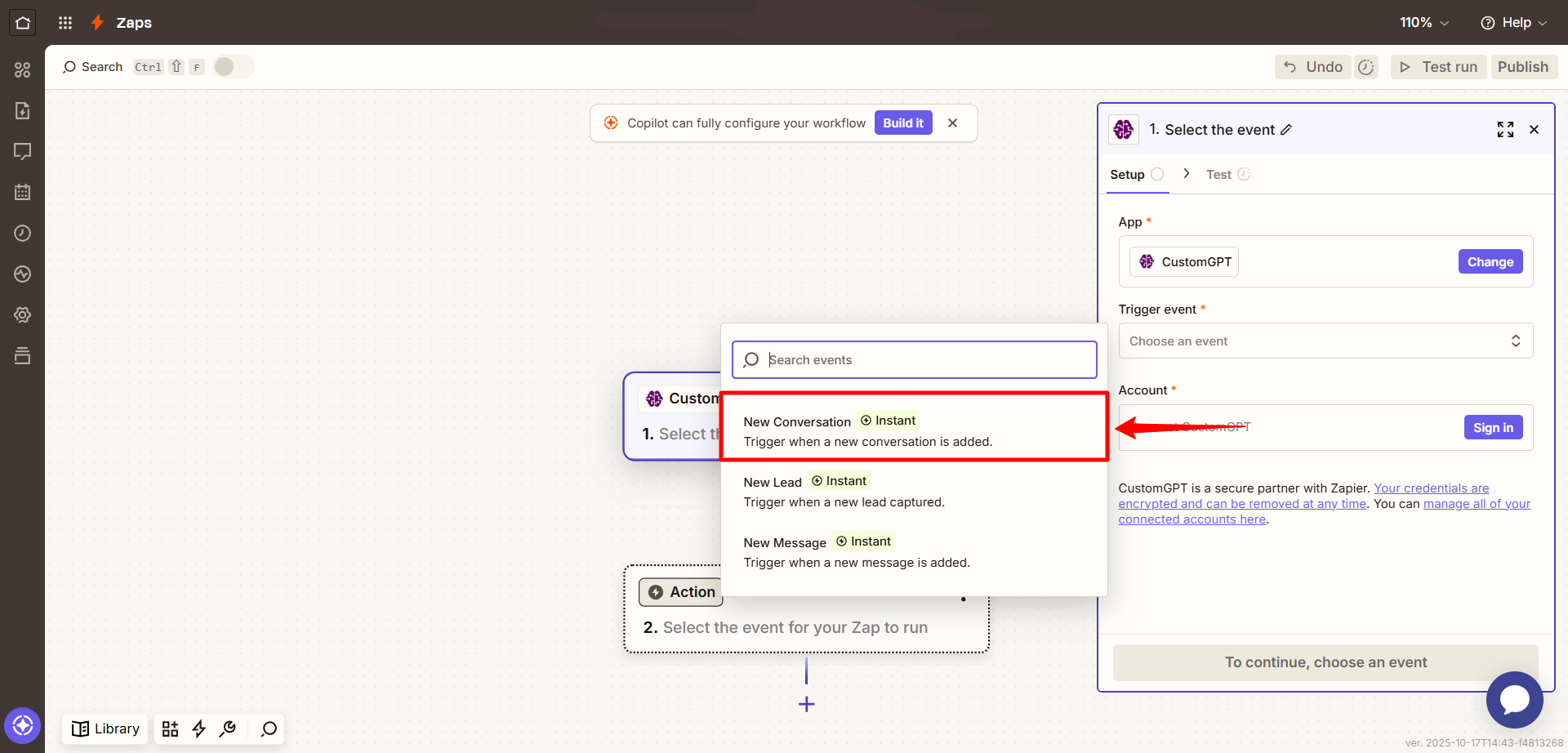Click the Search box in the toolbar
Viewport: 1568px width, 753px height.
93,67
